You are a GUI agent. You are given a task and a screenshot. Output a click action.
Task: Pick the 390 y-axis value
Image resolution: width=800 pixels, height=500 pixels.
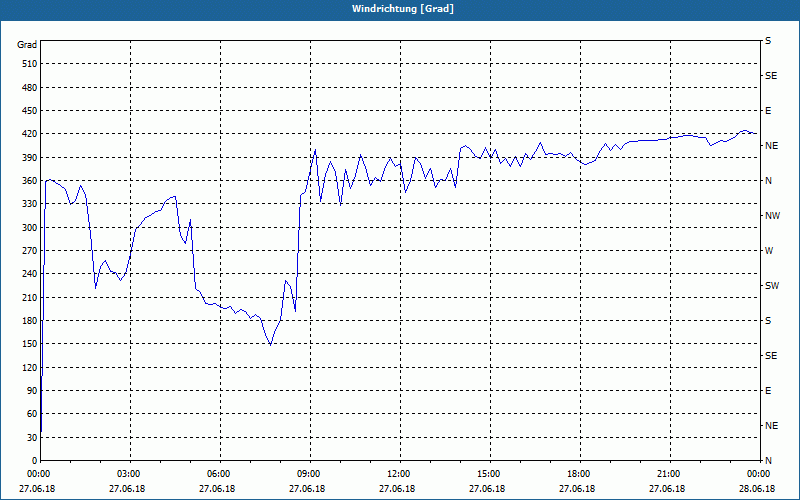point(30,158)
